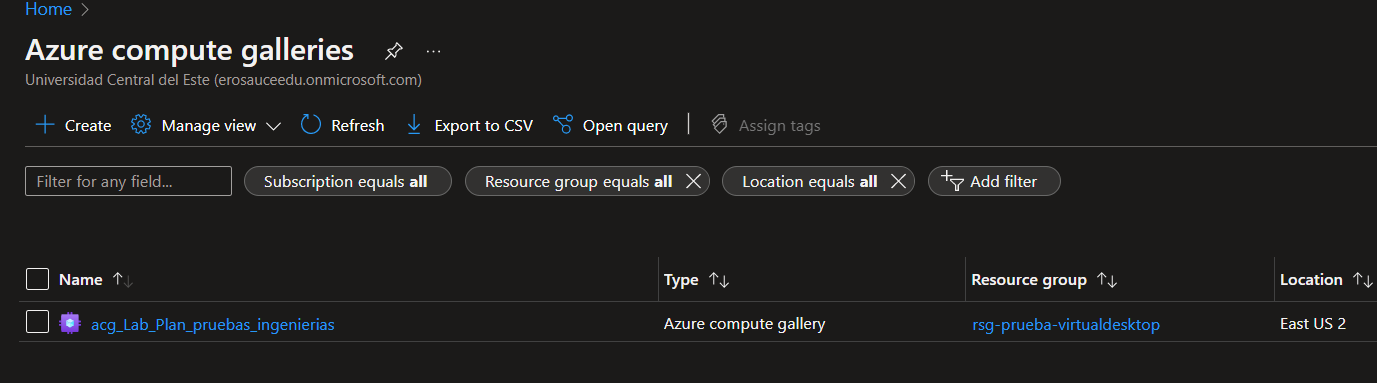Pin the Azure compute galleries page
The height and width of the screenshot is (383, 1377).
click(x=394, y=50)
